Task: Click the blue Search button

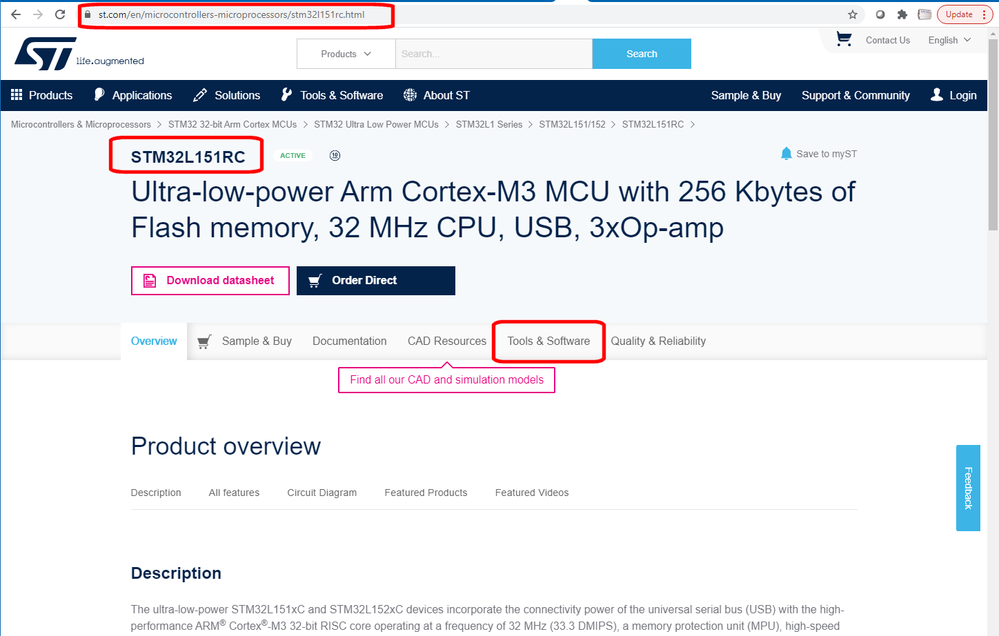Action: pyautogui.click(x=642, y=54)
